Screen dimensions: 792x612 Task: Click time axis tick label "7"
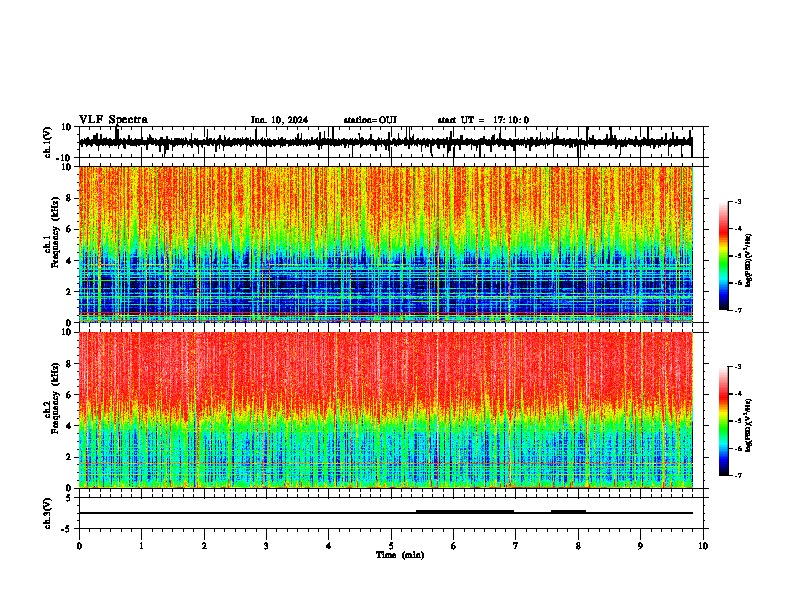[x=516, y=546]
